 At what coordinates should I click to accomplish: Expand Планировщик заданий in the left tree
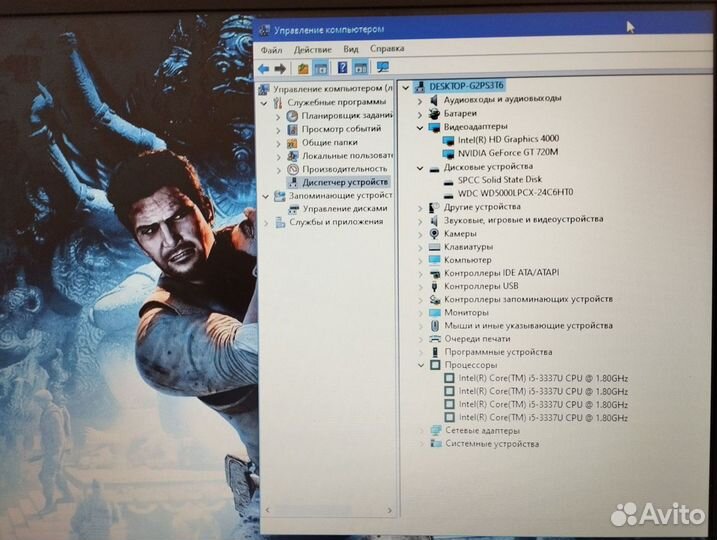pyautogui.click(x=279, y=116)
